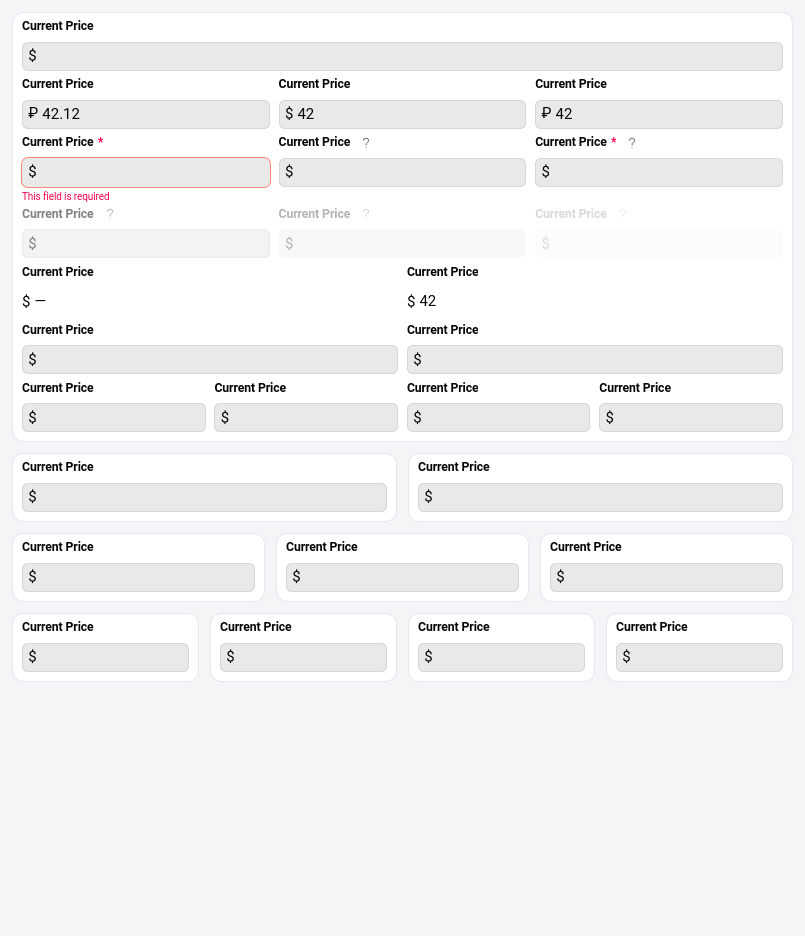This screenshot has width=805, height=936.
Task: Click price field in middle card of three-card row
Action: 402,577
